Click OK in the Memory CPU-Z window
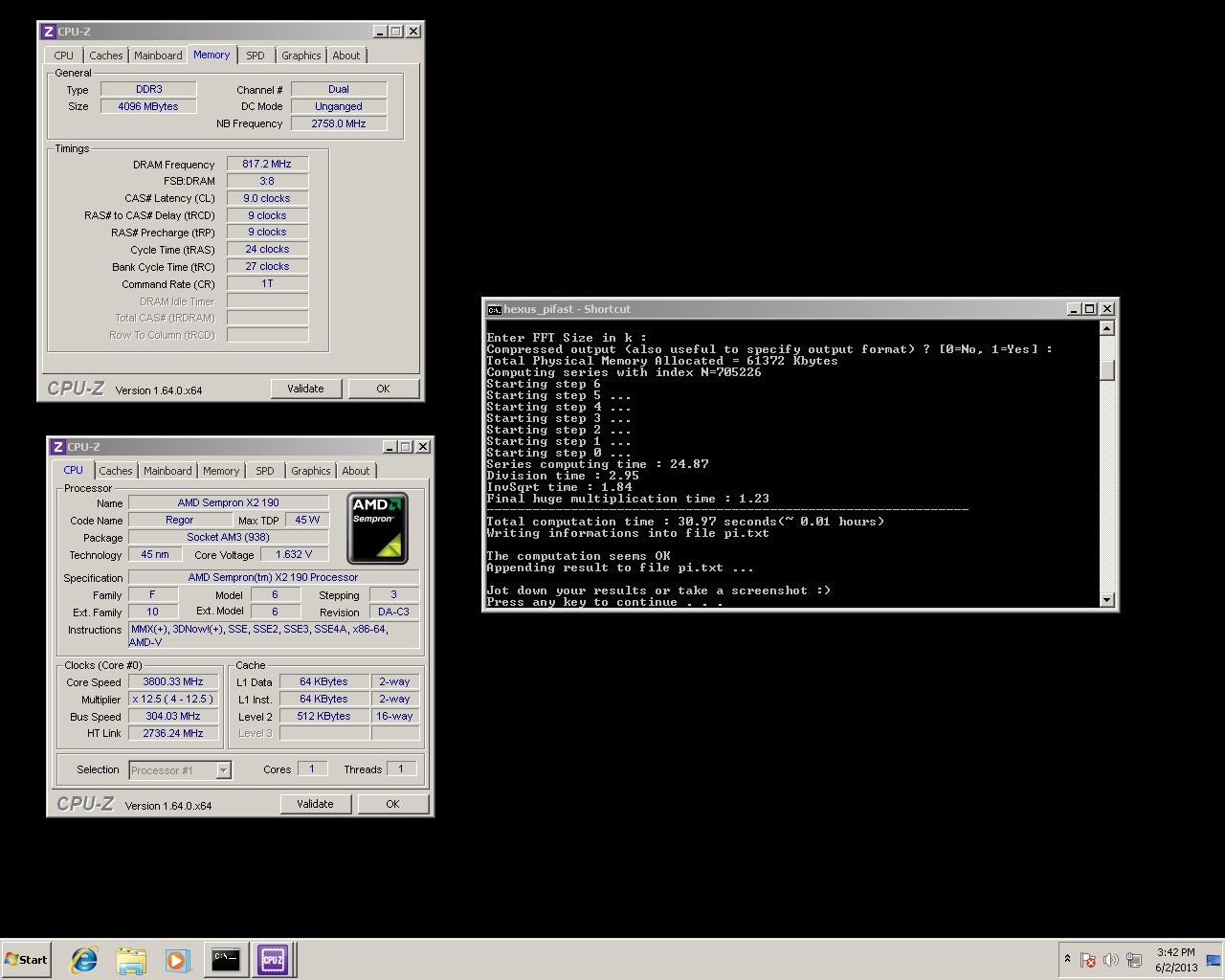This screenshot has width=1225, height=980. pos(383,389)
